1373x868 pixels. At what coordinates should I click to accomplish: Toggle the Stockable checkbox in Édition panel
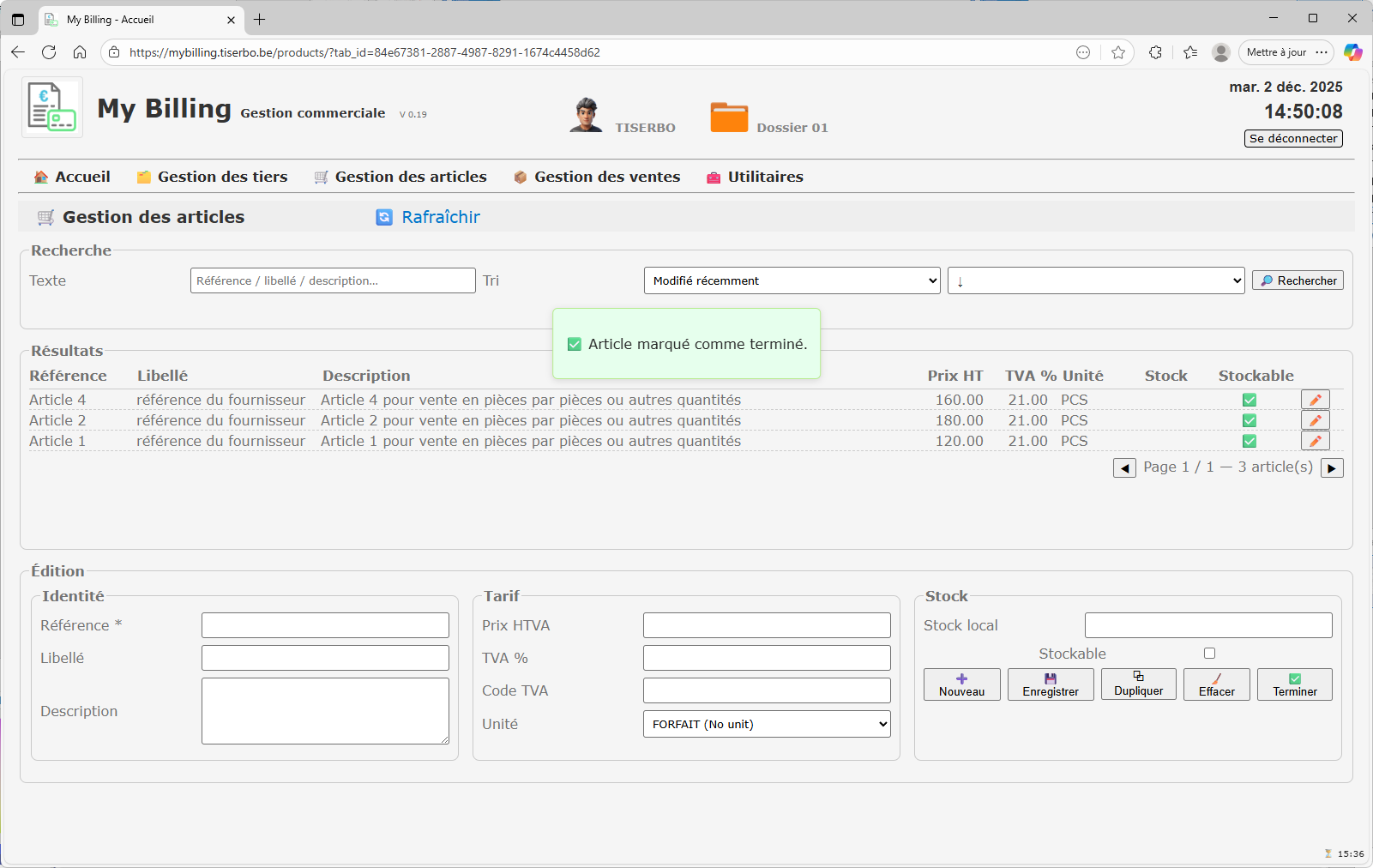1209,654
